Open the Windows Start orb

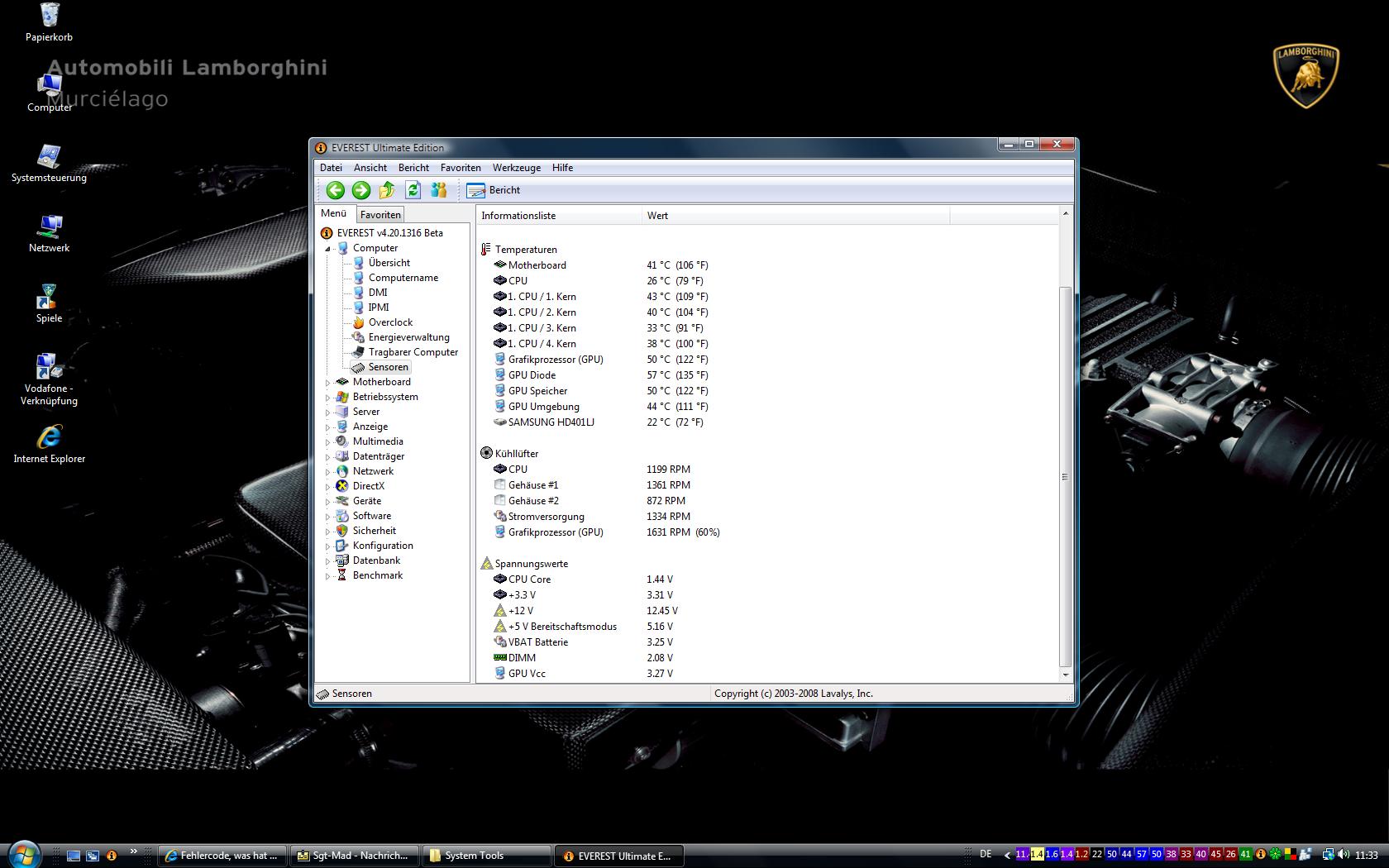[23, 854]
